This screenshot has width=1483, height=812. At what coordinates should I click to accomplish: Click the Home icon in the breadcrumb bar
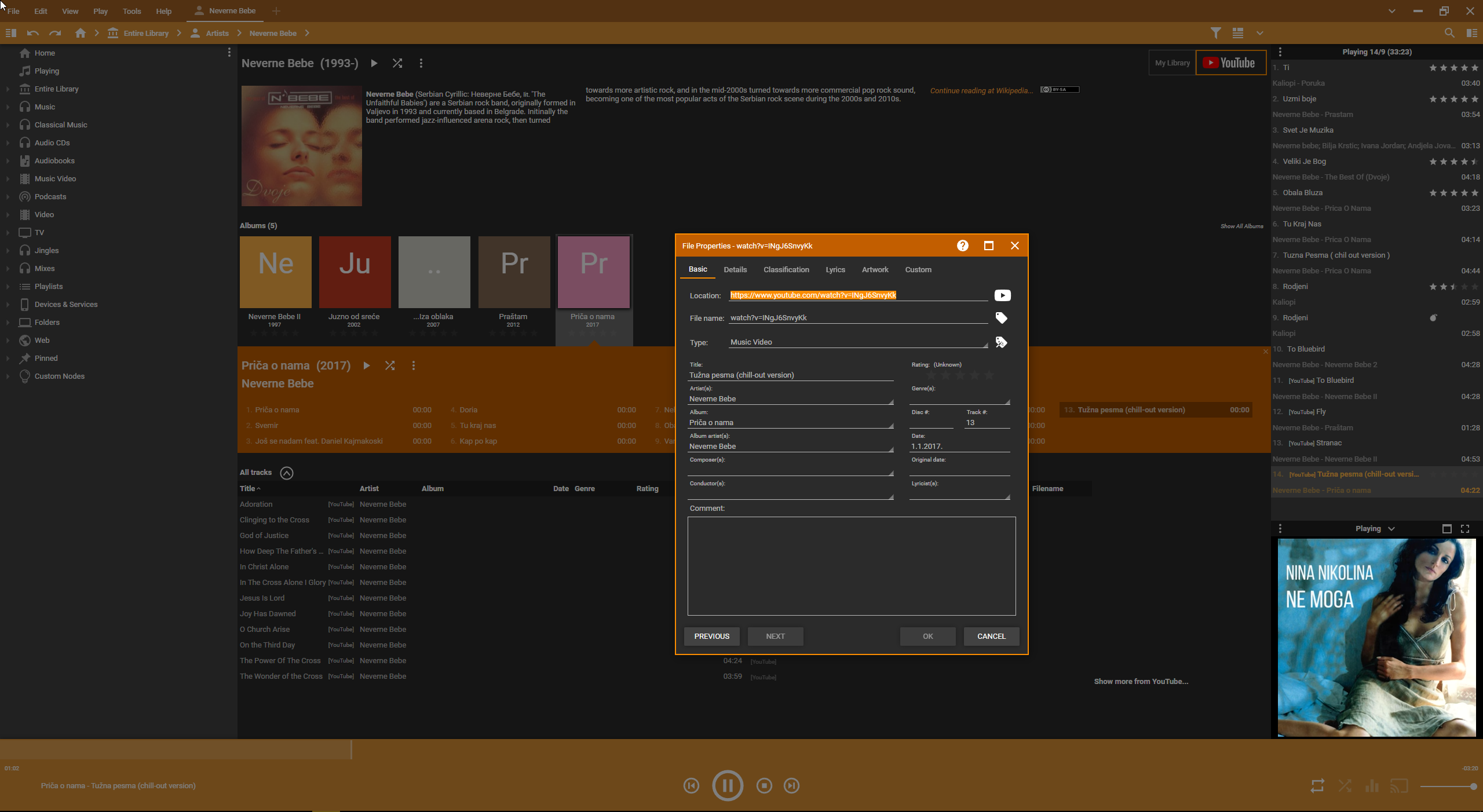pyautogui.click(x=81, y=33)
